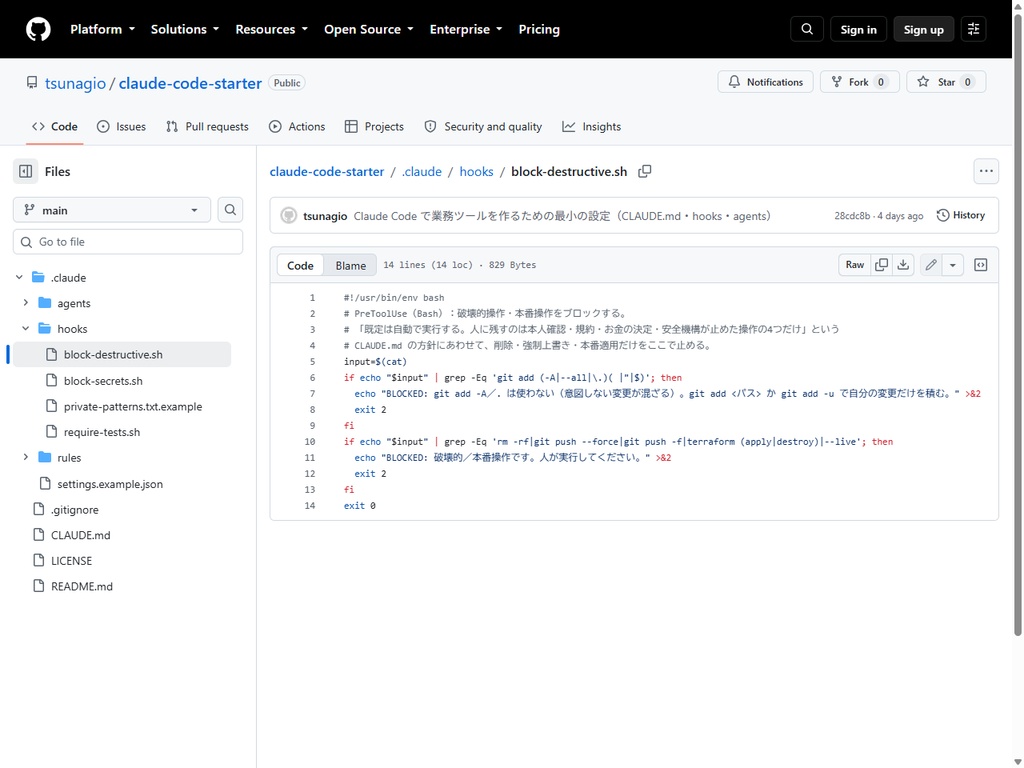This screenshot has width=1024, height=768.
Task: Open commit 28cdc8b link
Action: tap(852, 216)
